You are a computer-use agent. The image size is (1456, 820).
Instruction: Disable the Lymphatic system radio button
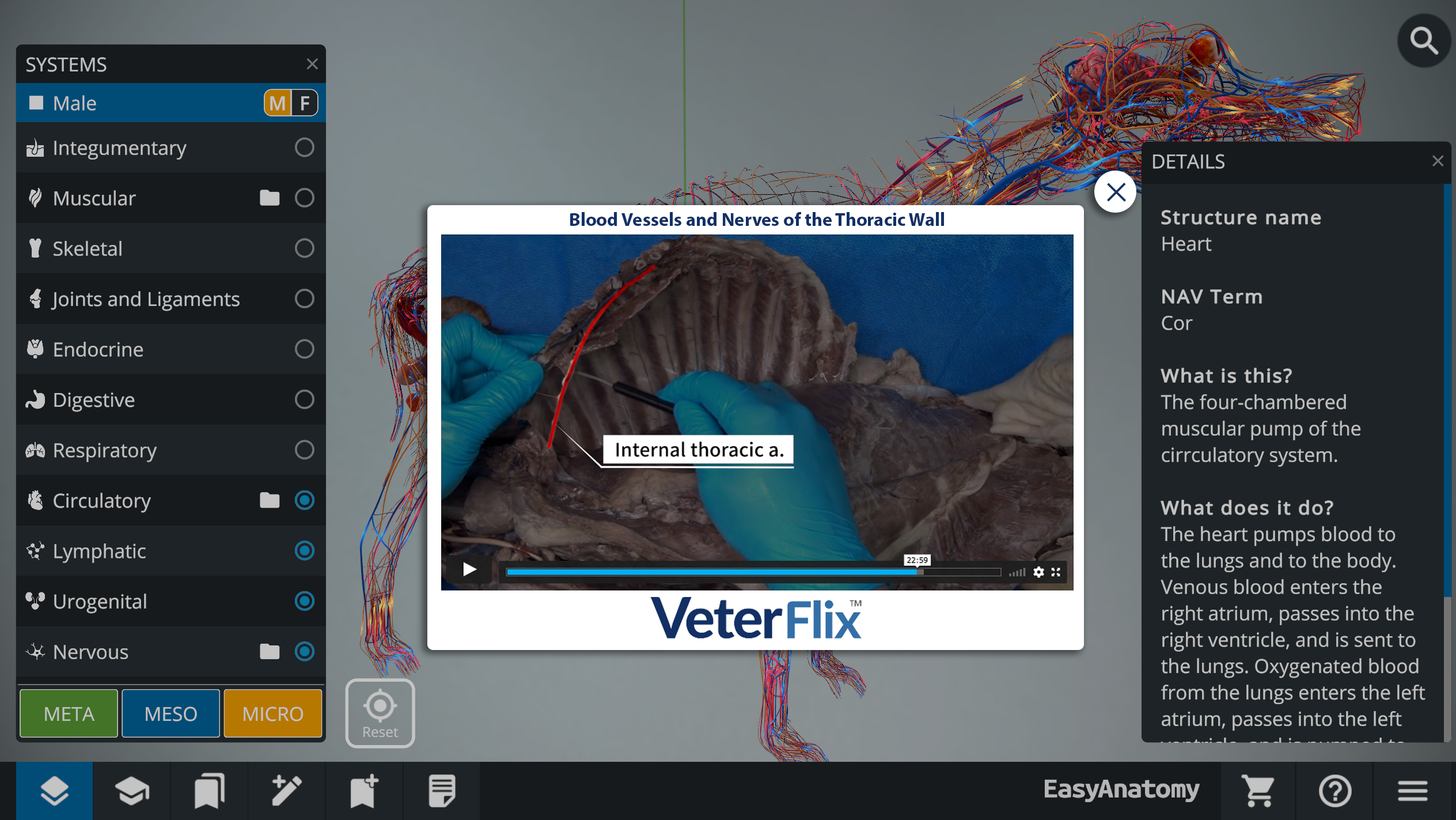[305, 550]
